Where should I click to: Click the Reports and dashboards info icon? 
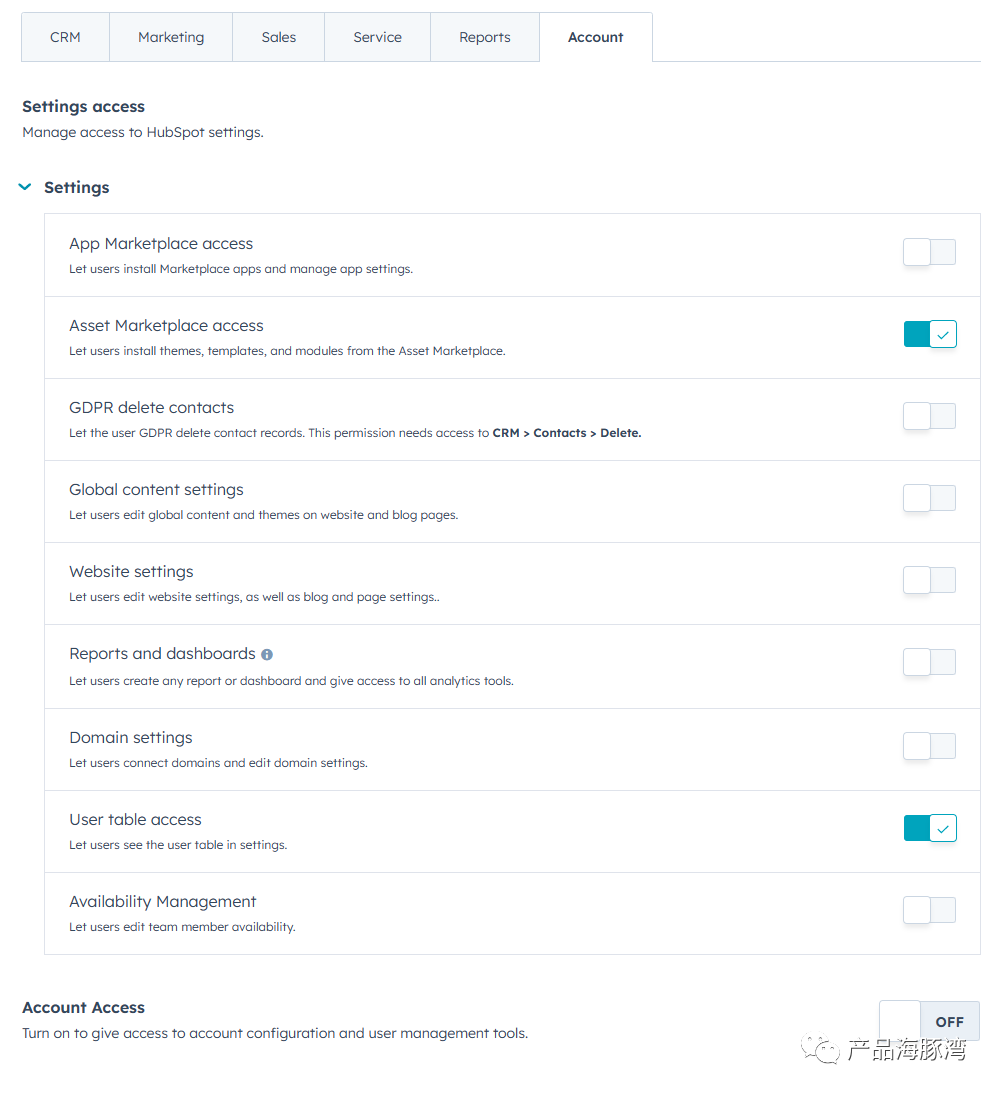[267, 655]
